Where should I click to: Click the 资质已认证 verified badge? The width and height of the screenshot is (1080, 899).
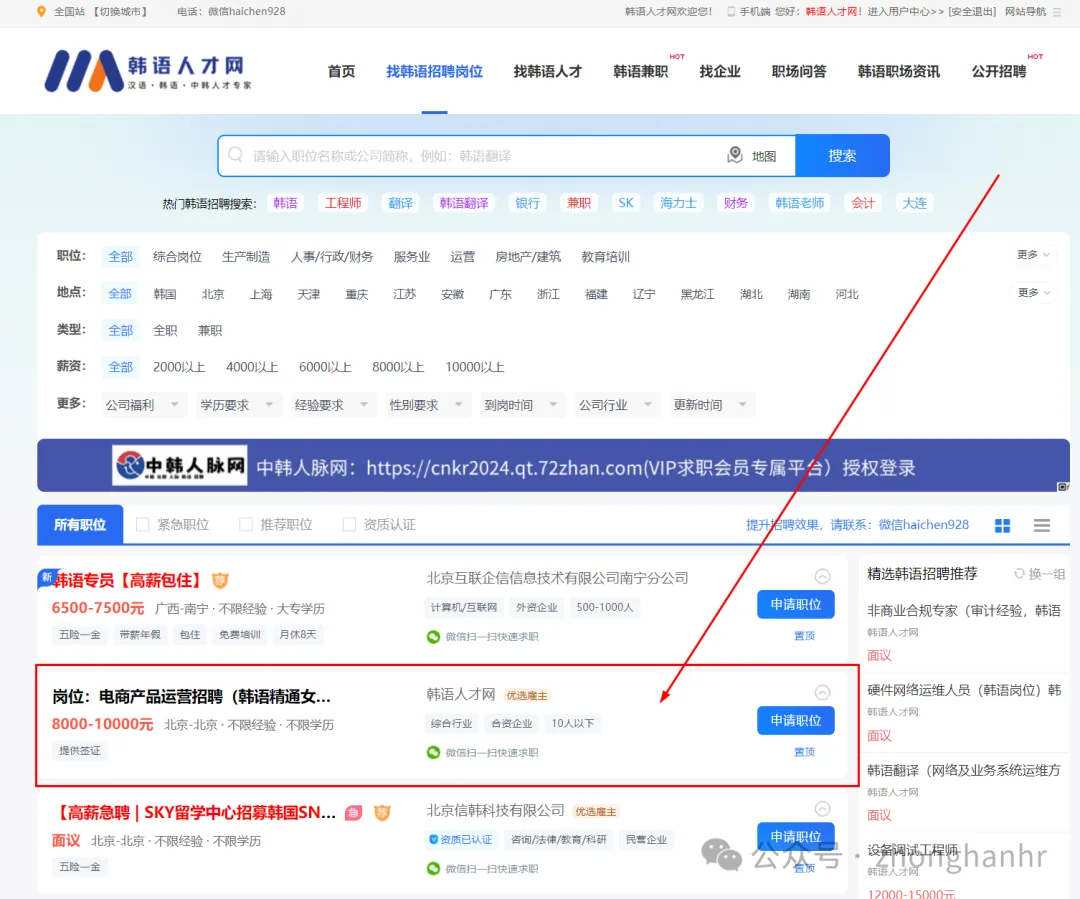tap(460, 839)
